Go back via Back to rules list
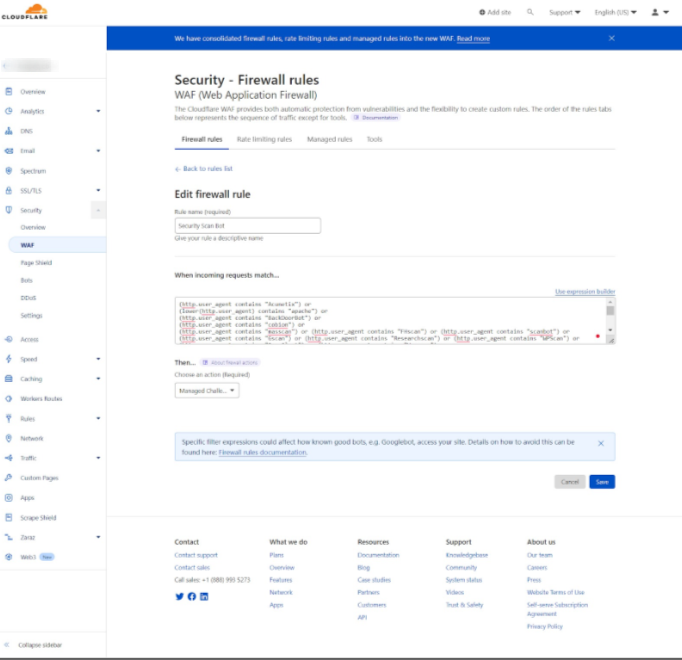Image resolution: width=682 pixels, height=660 pixels. pos(204,168)
